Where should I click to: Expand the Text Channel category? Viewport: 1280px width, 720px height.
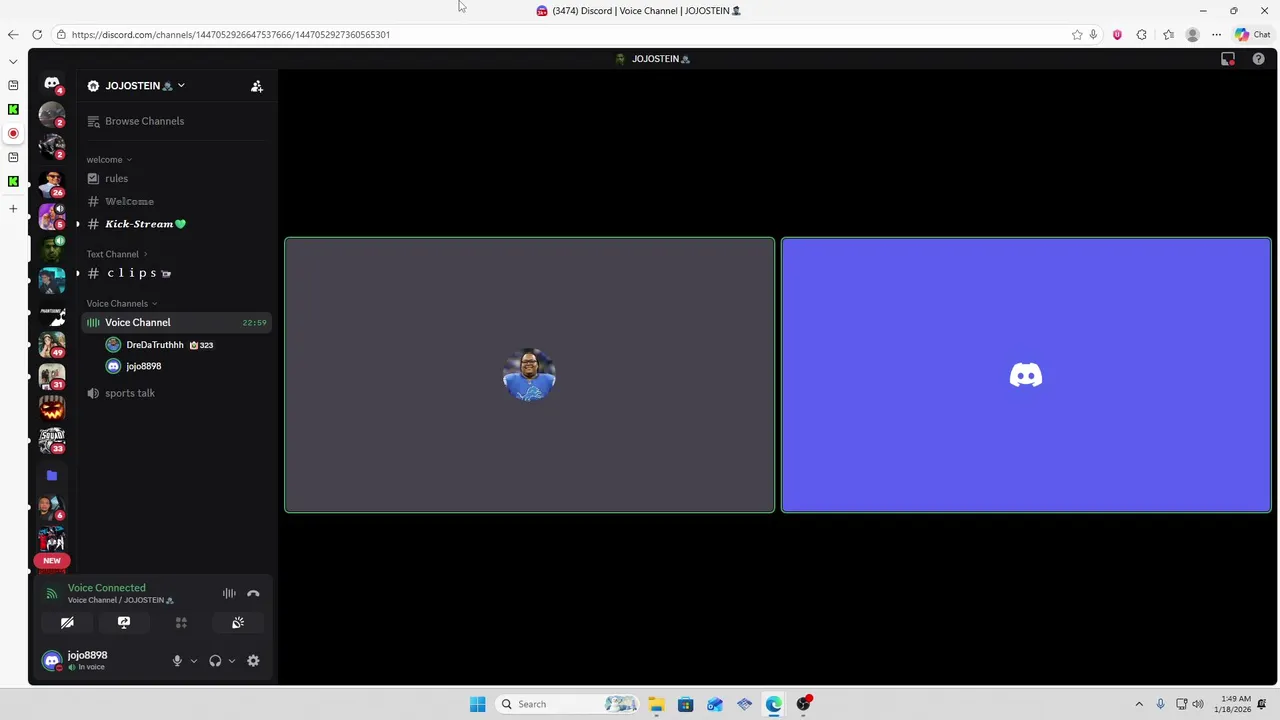coord(117,254)
